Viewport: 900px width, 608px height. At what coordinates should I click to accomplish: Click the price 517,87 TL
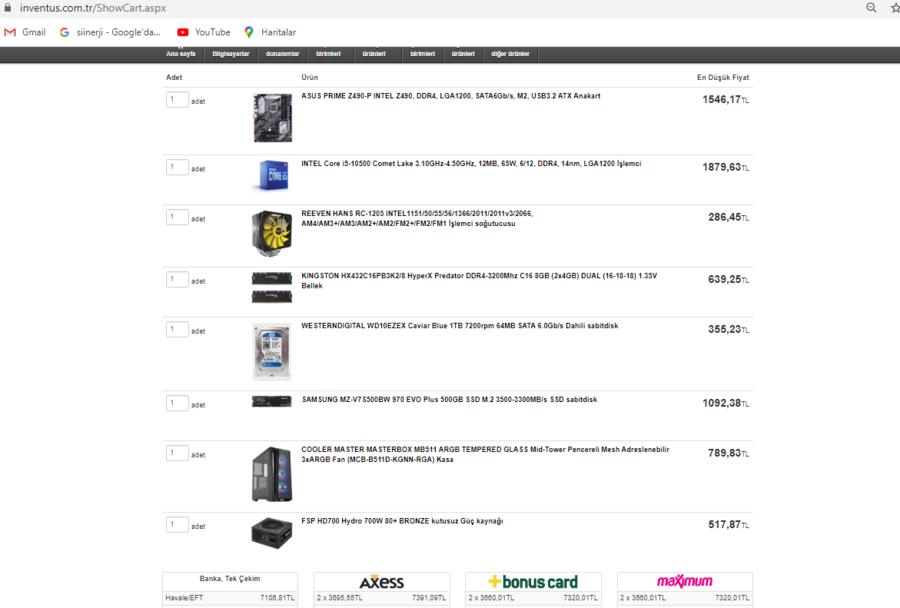[x=728, y=524]
